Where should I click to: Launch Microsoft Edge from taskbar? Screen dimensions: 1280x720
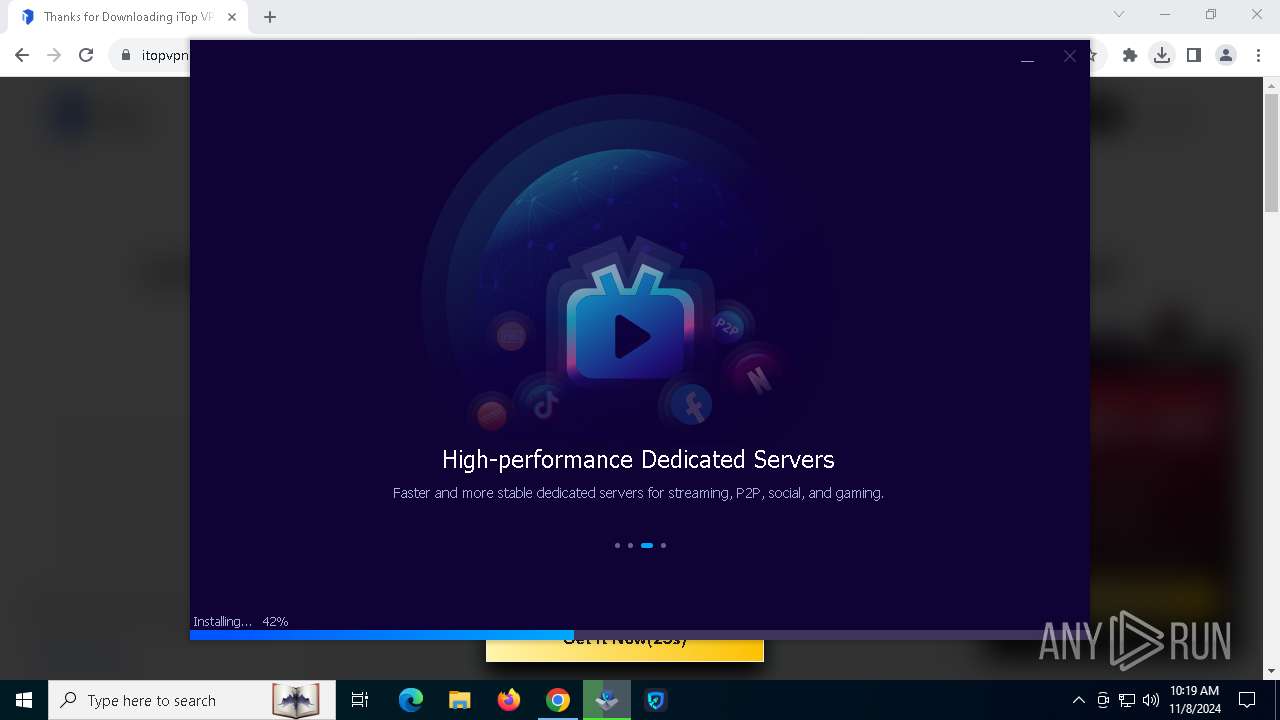point(411,700)
